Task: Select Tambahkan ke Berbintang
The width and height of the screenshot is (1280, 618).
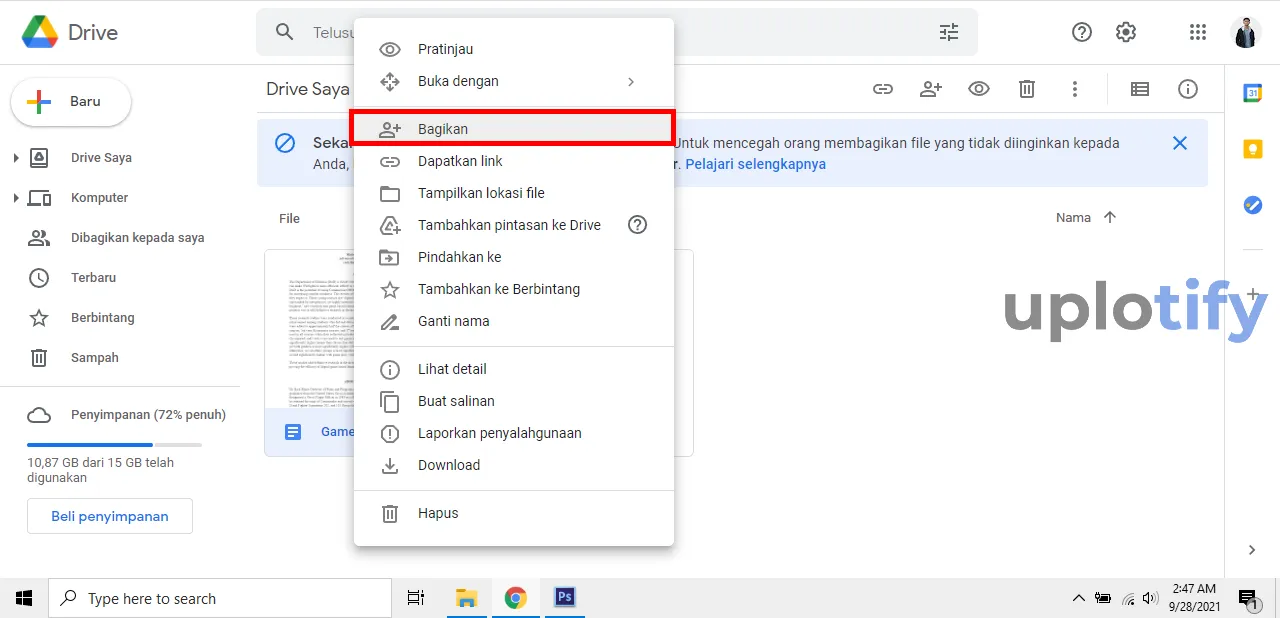Action: pos(514,289)
